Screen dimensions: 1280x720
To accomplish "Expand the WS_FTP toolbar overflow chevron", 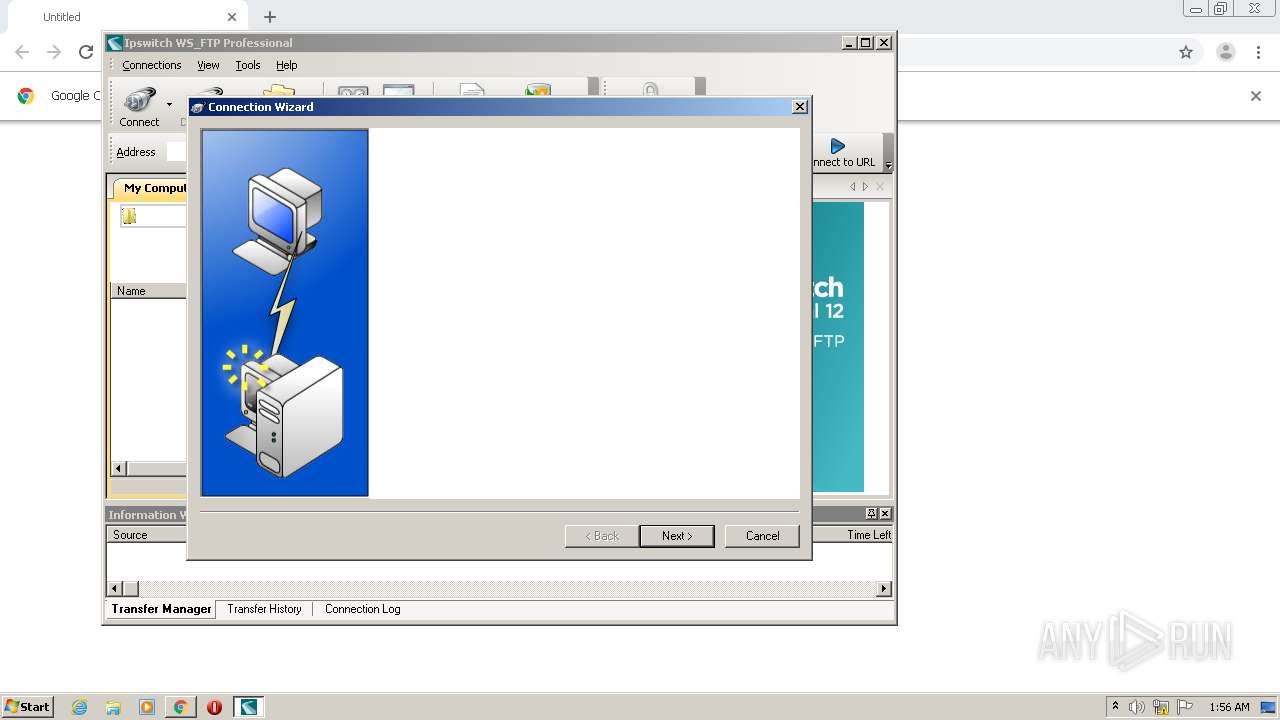I will pos(888,166).
